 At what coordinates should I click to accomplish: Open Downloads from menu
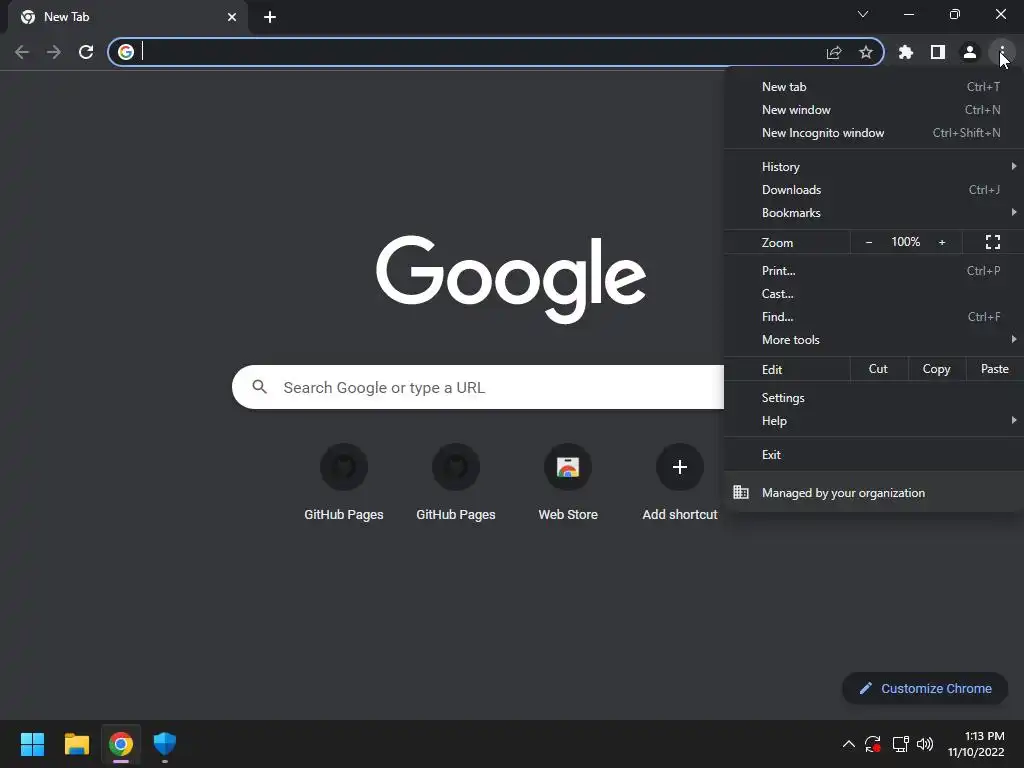[x=874, y=189]
